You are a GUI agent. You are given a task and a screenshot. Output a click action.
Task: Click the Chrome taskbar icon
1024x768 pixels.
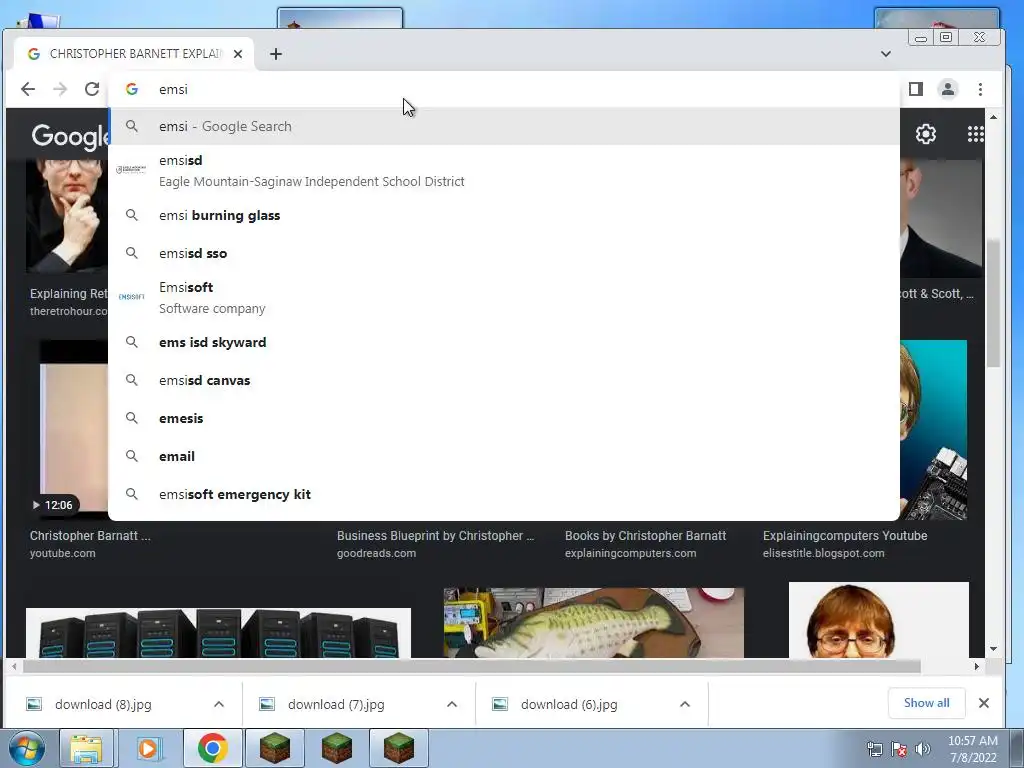tap(212, 748)
